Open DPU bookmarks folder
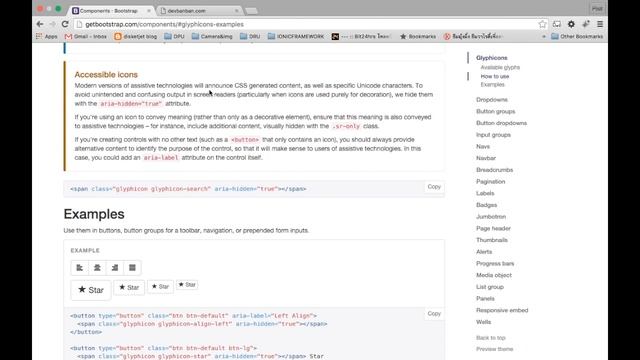640x360 pixels. click(x=174, y=36)
